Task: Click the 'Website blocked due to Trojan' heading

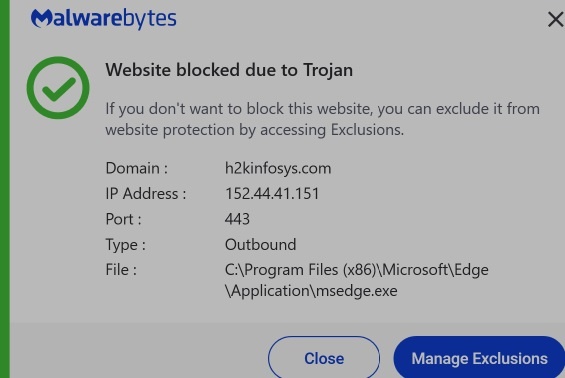Action: [x=229, y=70]
